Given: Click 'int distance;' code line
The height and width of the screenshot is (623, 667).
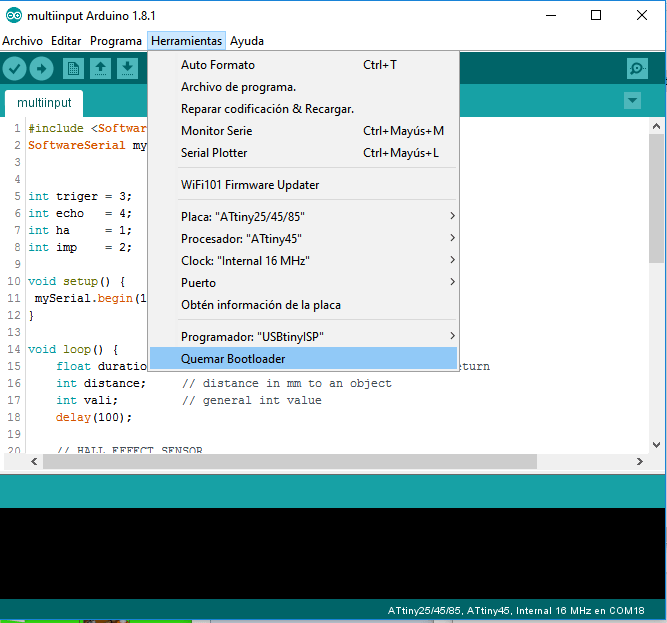Looking at the screenshot, I should (x=101, y=384).
